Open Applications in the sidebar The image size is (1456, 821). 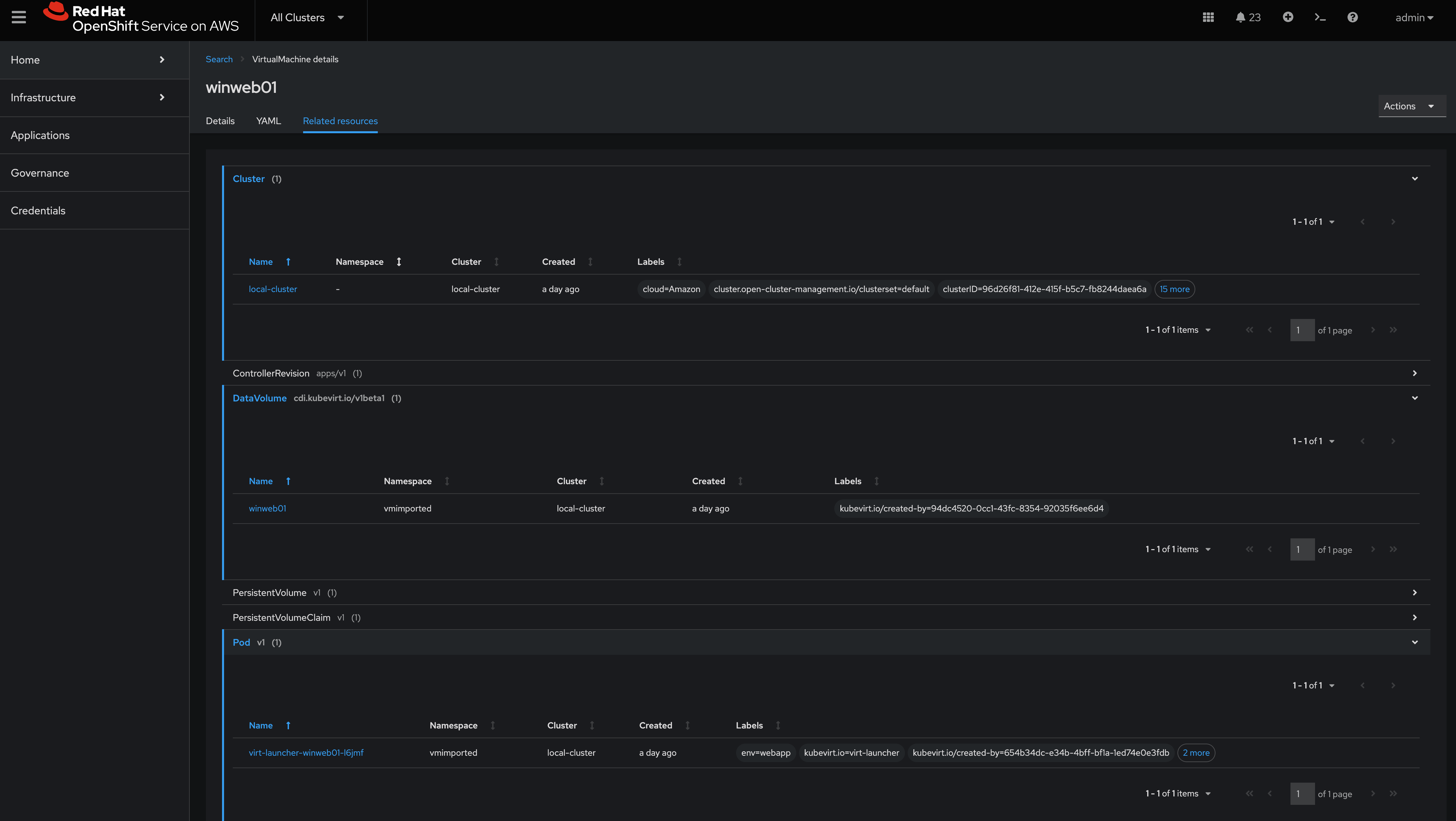[x=95, y=135]
